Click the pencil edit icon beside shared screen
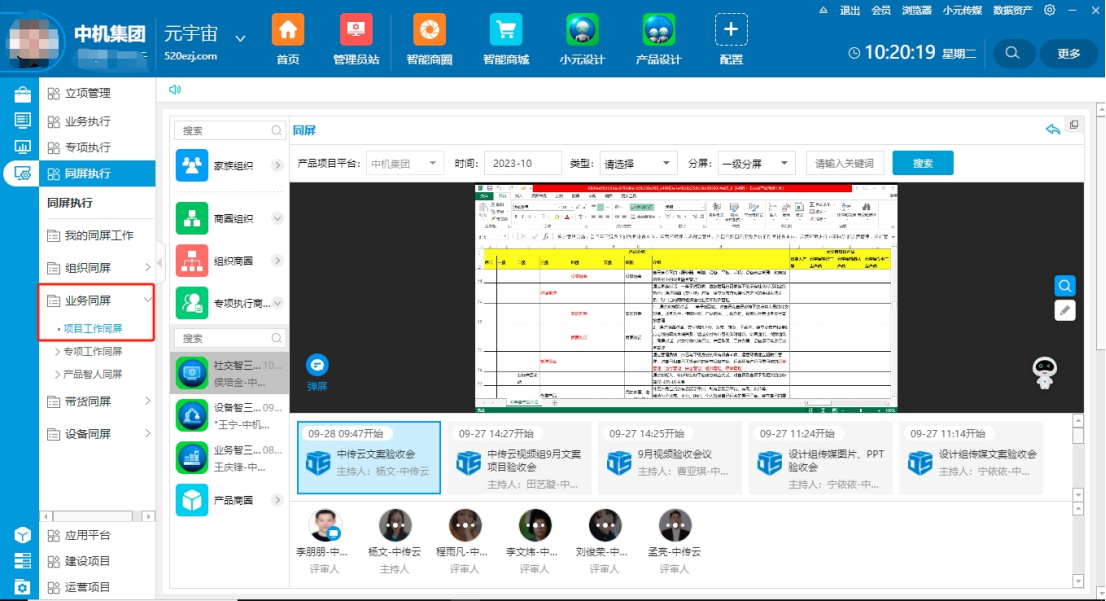Image resolution: width=1106 pixels, height=601 pixels. [1065, 311]
